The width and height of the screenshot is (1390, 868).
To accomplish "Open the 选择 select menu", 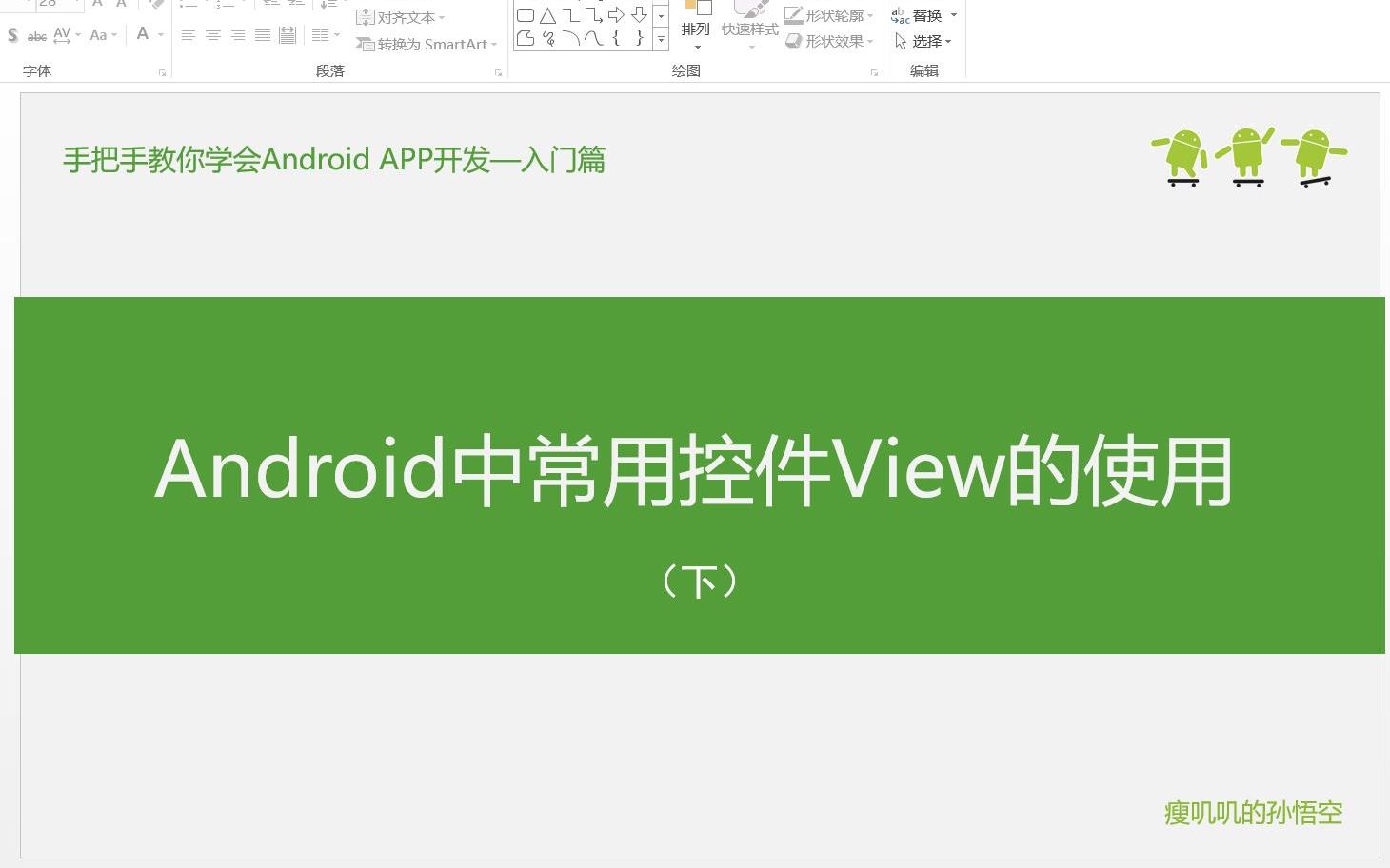I will (923, 41).
